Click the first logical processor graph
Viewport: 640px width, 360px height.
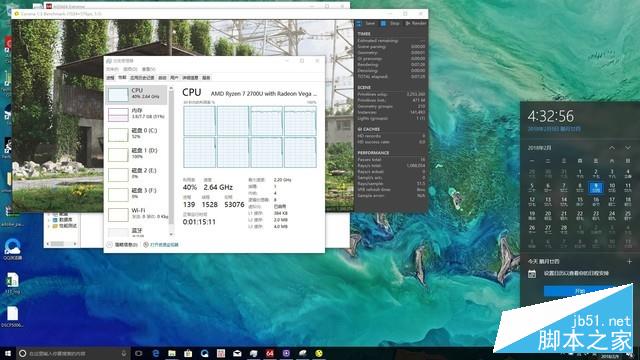[199, 121]
